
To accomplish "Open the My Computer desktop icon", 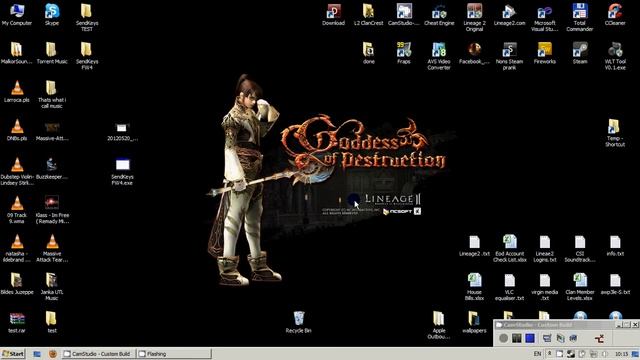I will (x=17, y=15).
